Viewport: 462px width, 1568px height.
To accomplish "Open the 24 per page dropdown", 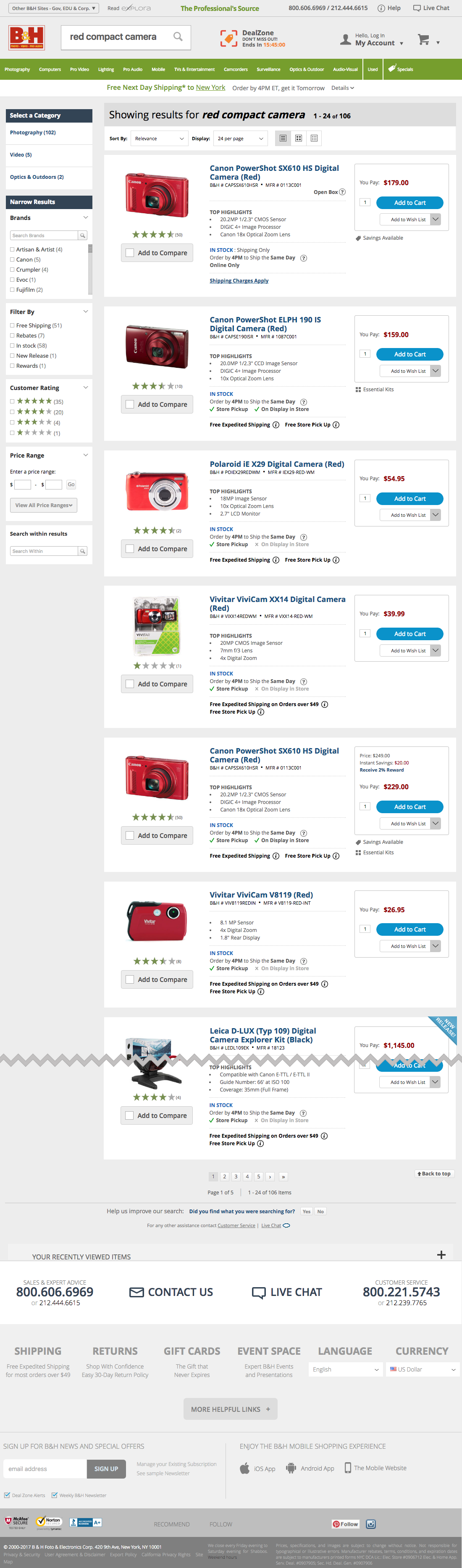I will pyautogui.click(x=240, y=138).
